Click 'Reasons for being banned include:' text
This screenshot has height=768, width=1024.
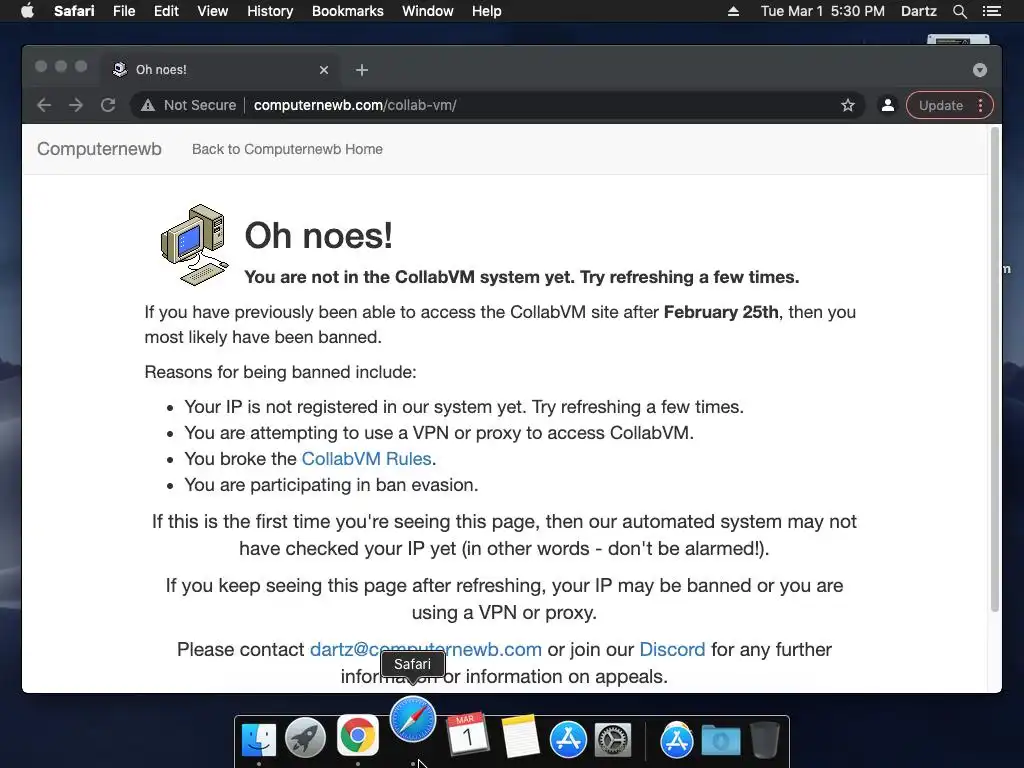pyautogui.click(x=280, y=372)
